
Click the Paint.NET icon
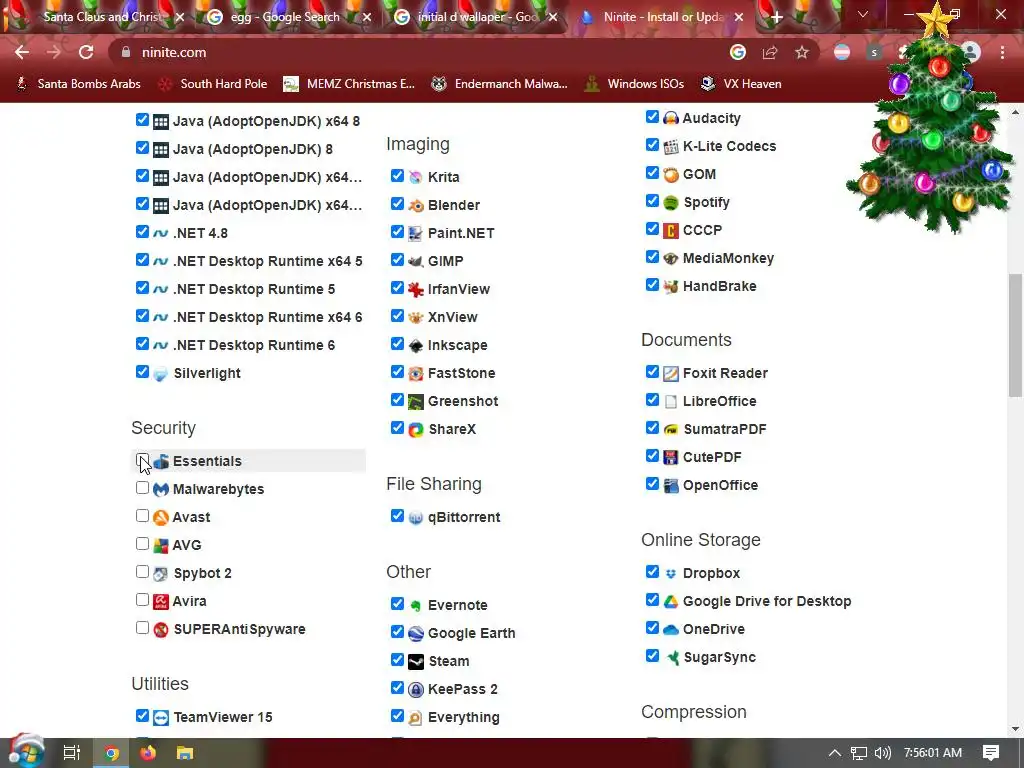[415, 233]
